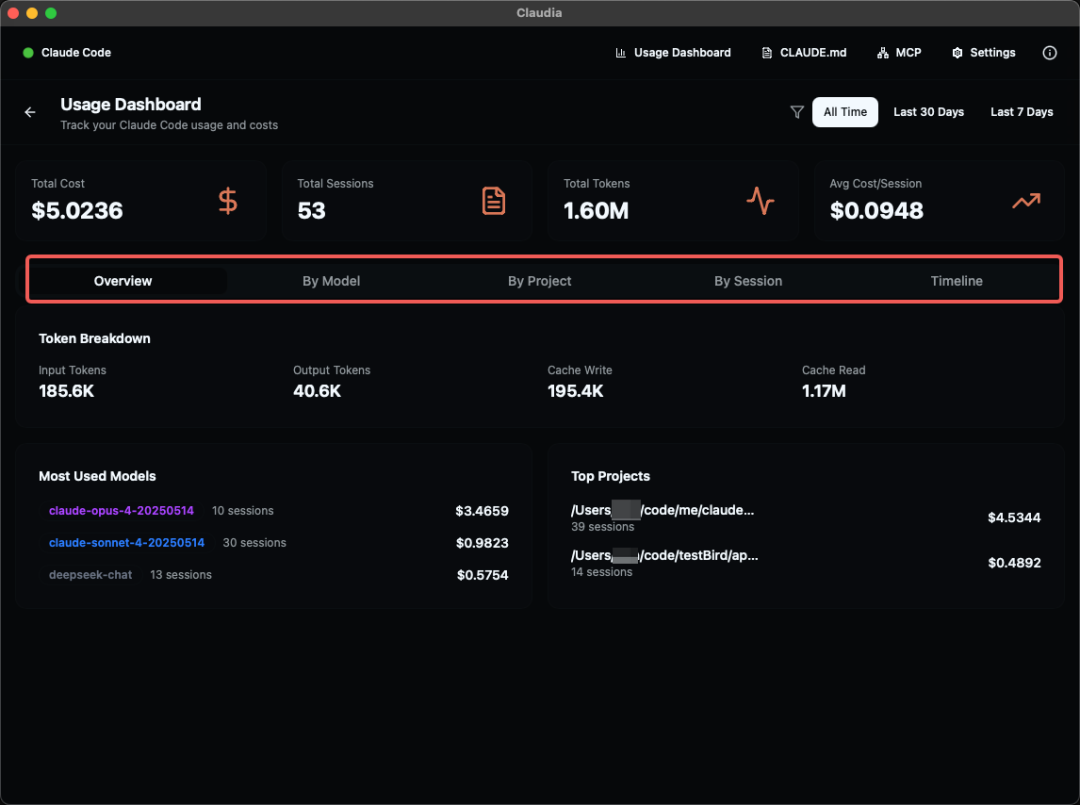Viewport: 1080px width, 805px height.
Task: Click the Token Breakdown heading
Action: tap(94, 339)
